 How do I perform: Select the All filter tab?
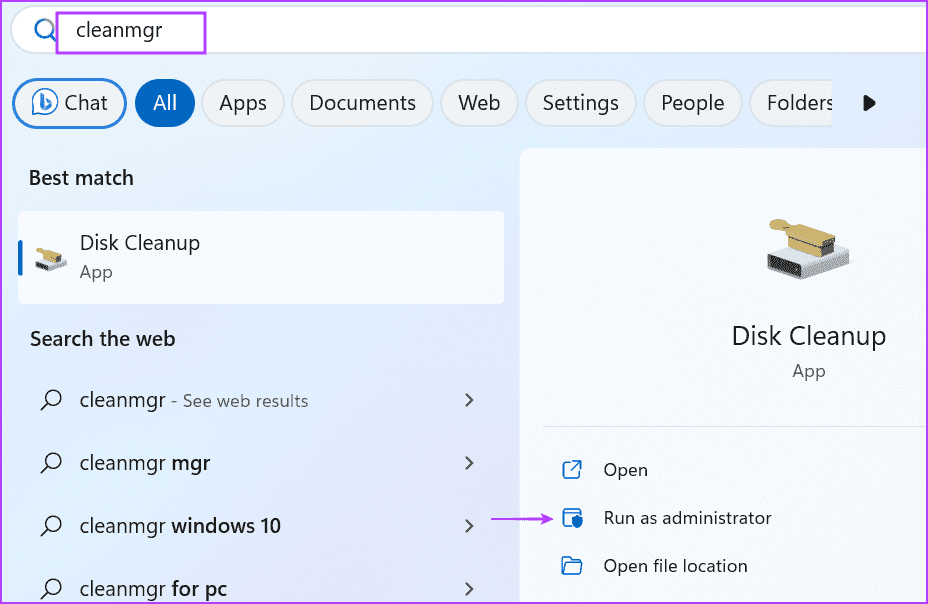click(x=165, y=103)
